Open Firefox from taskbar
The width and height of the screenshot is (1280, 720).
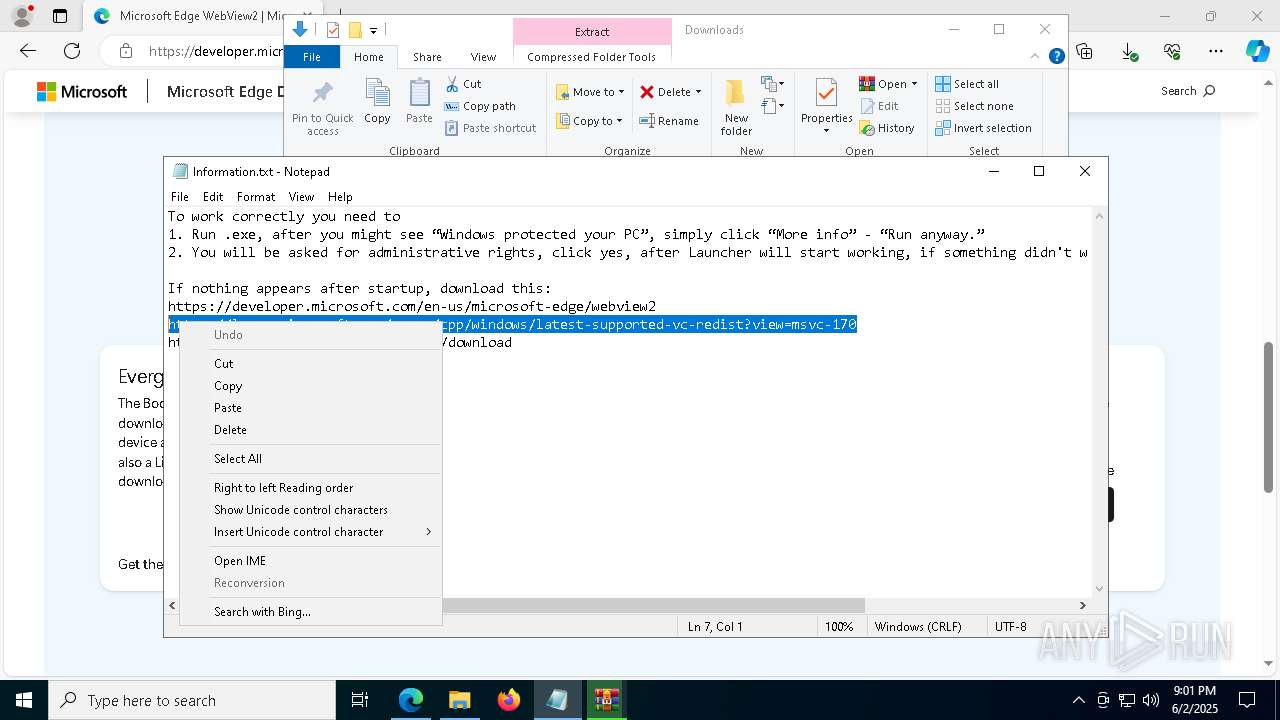click(x=509, y=700)
